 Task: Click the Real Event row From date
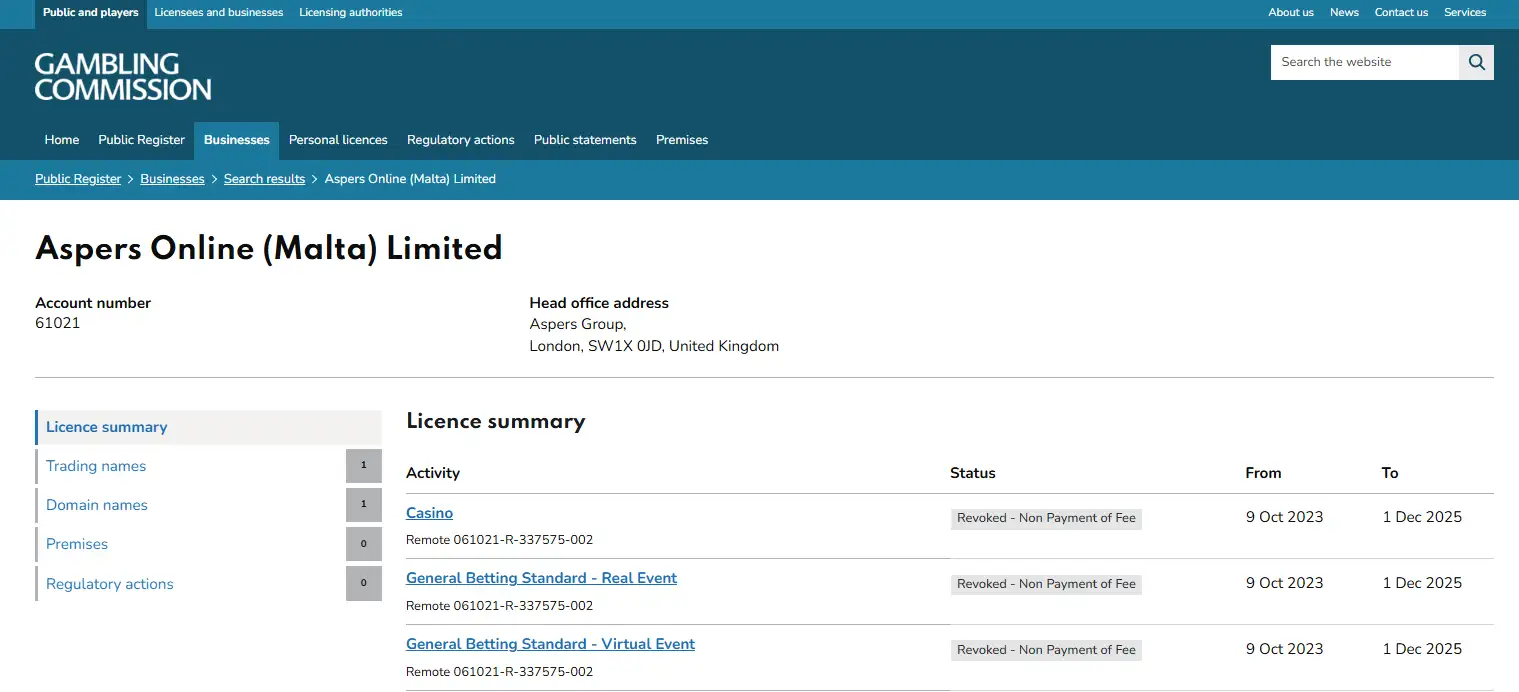(1284, 583)
